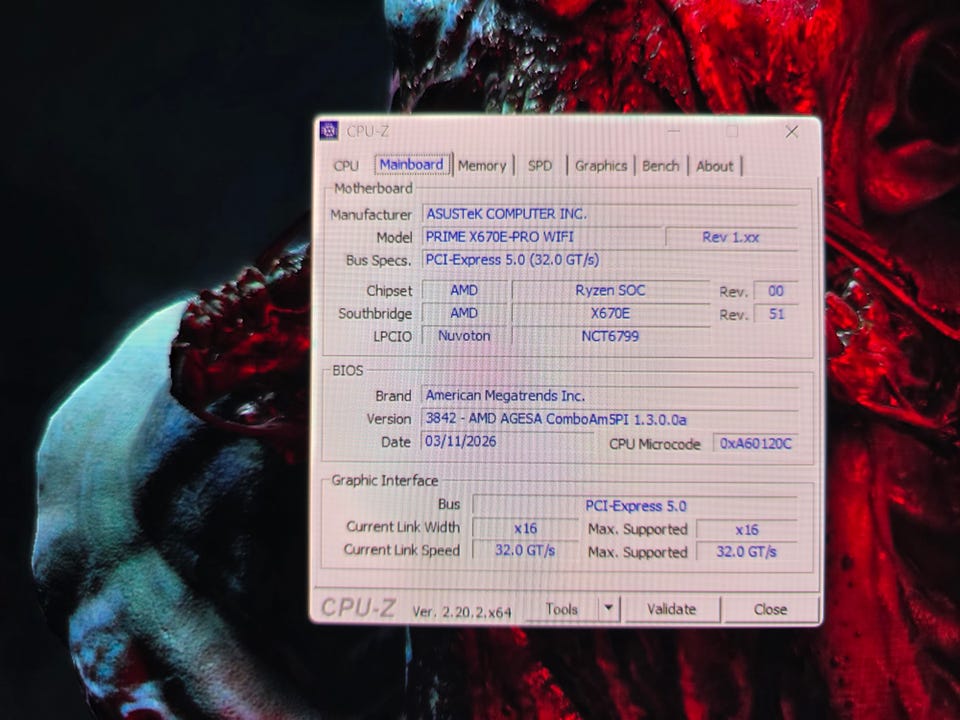Click the southbridge revision 51 value

pos(776,314)
